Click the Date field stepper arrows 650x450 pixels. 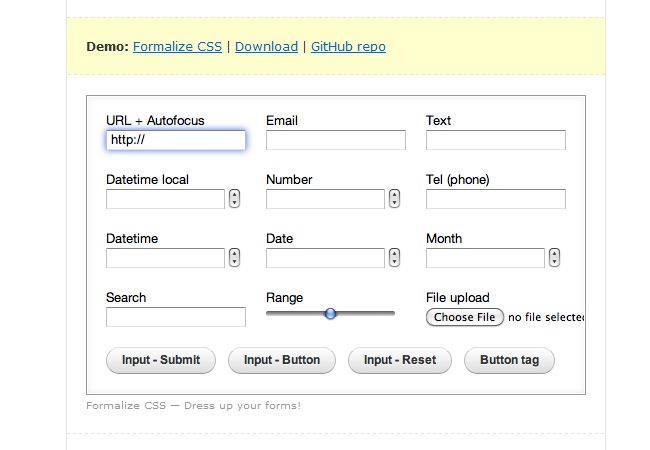click(394, 258)
